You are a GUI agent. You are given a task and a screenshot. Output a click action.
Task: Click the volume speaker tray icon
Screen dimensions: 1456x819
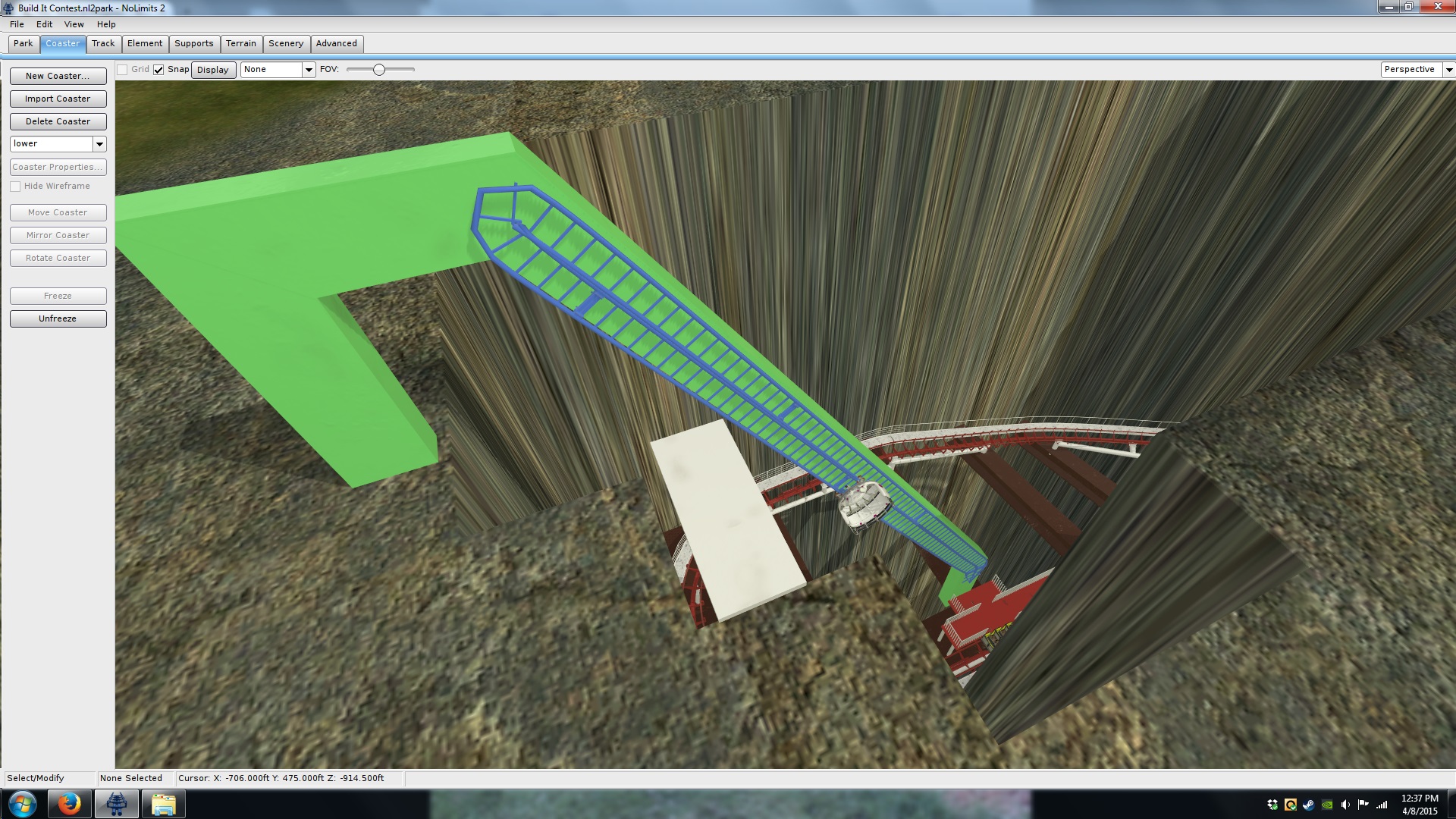pyautogui.click(x=1345, y=805)
